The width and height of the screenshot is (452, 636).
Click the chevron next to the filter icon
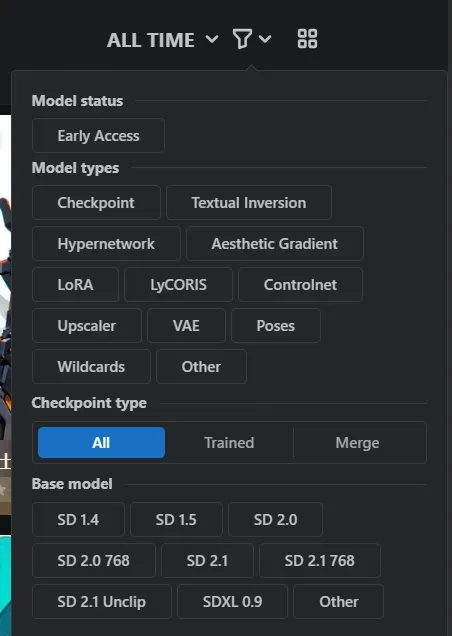(x=265, y=39)
